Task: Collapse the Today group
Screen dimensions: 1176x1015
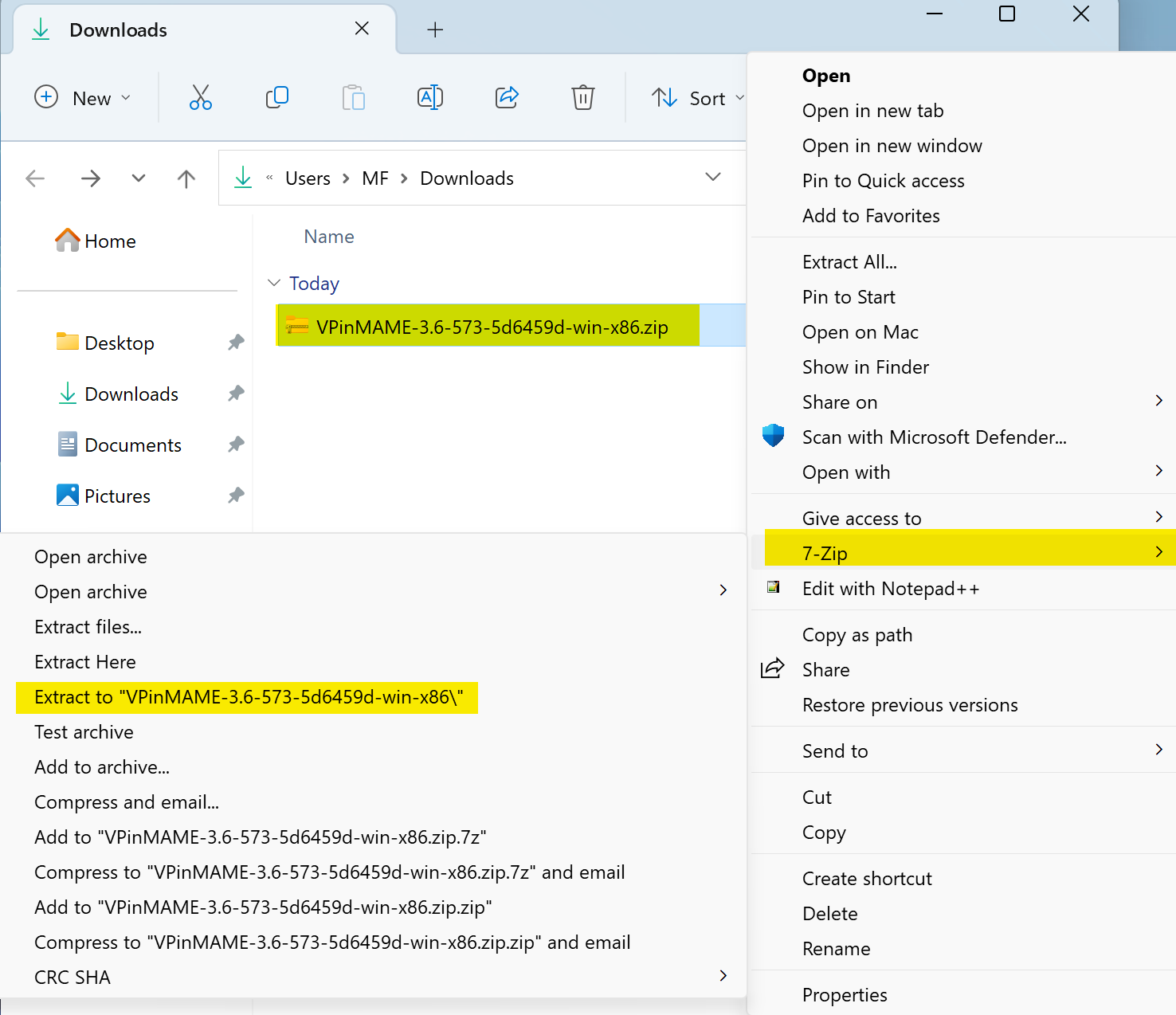Action: (x=274, y=284)
